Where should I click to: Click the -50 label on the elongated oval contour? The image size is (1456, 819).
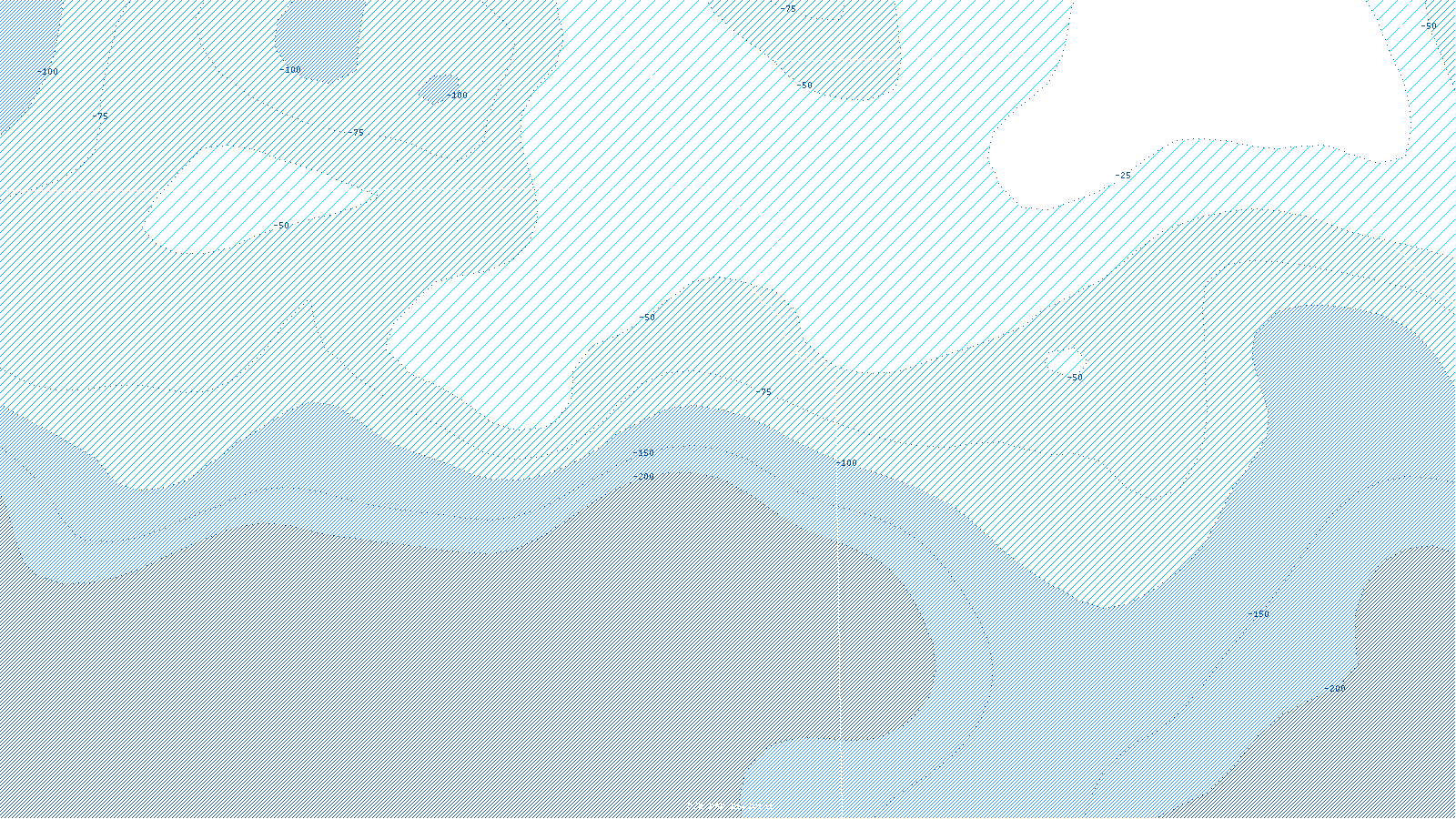coord(281,226)
